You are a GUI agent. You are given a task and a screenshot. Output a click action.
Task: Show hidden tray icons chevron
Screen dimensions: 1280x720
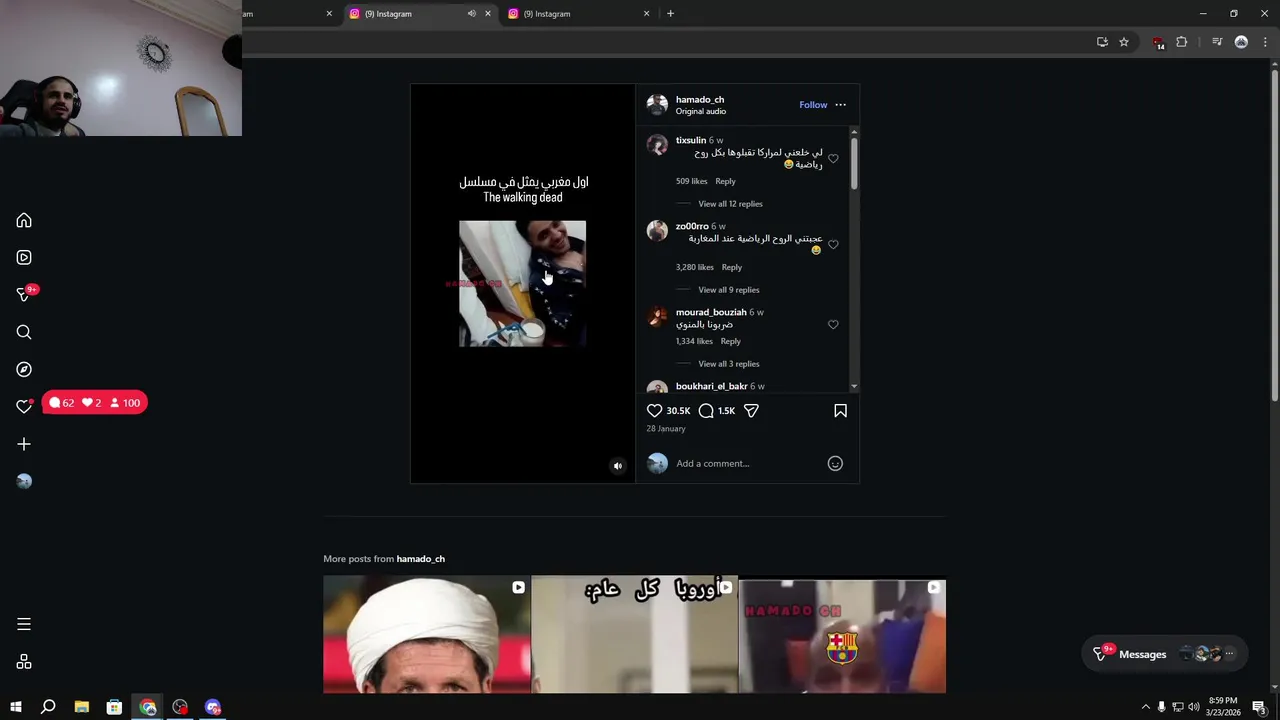[x=1145, y=707]
